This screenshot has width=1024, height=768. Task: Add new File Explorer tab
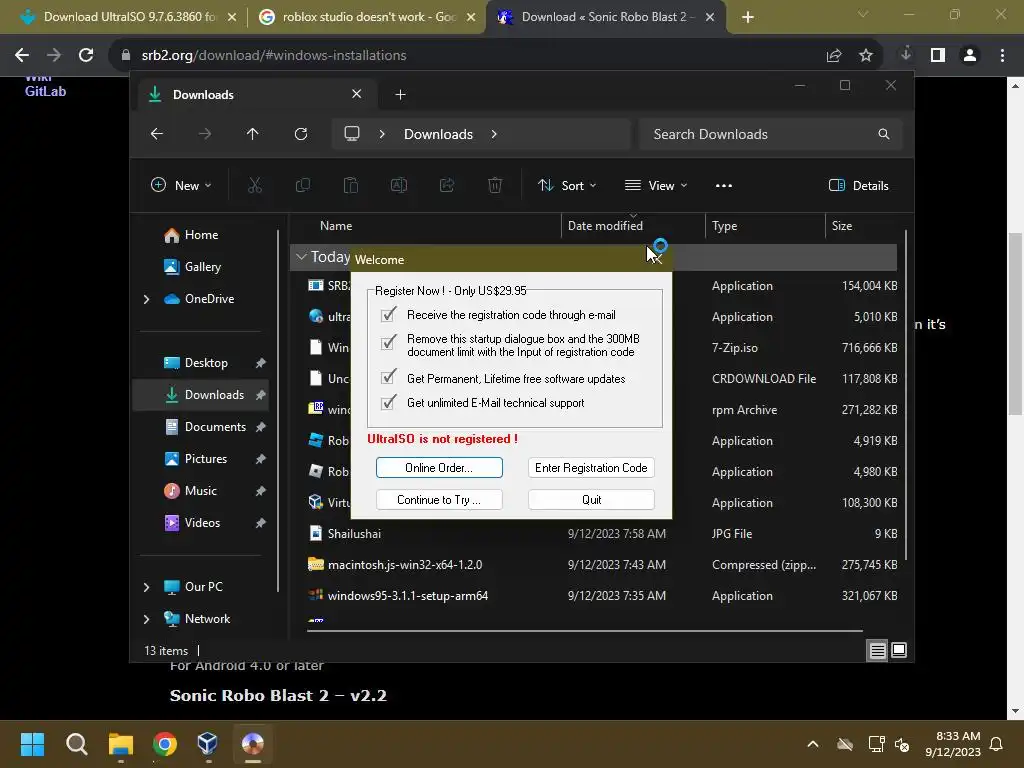tap(400, 95)
